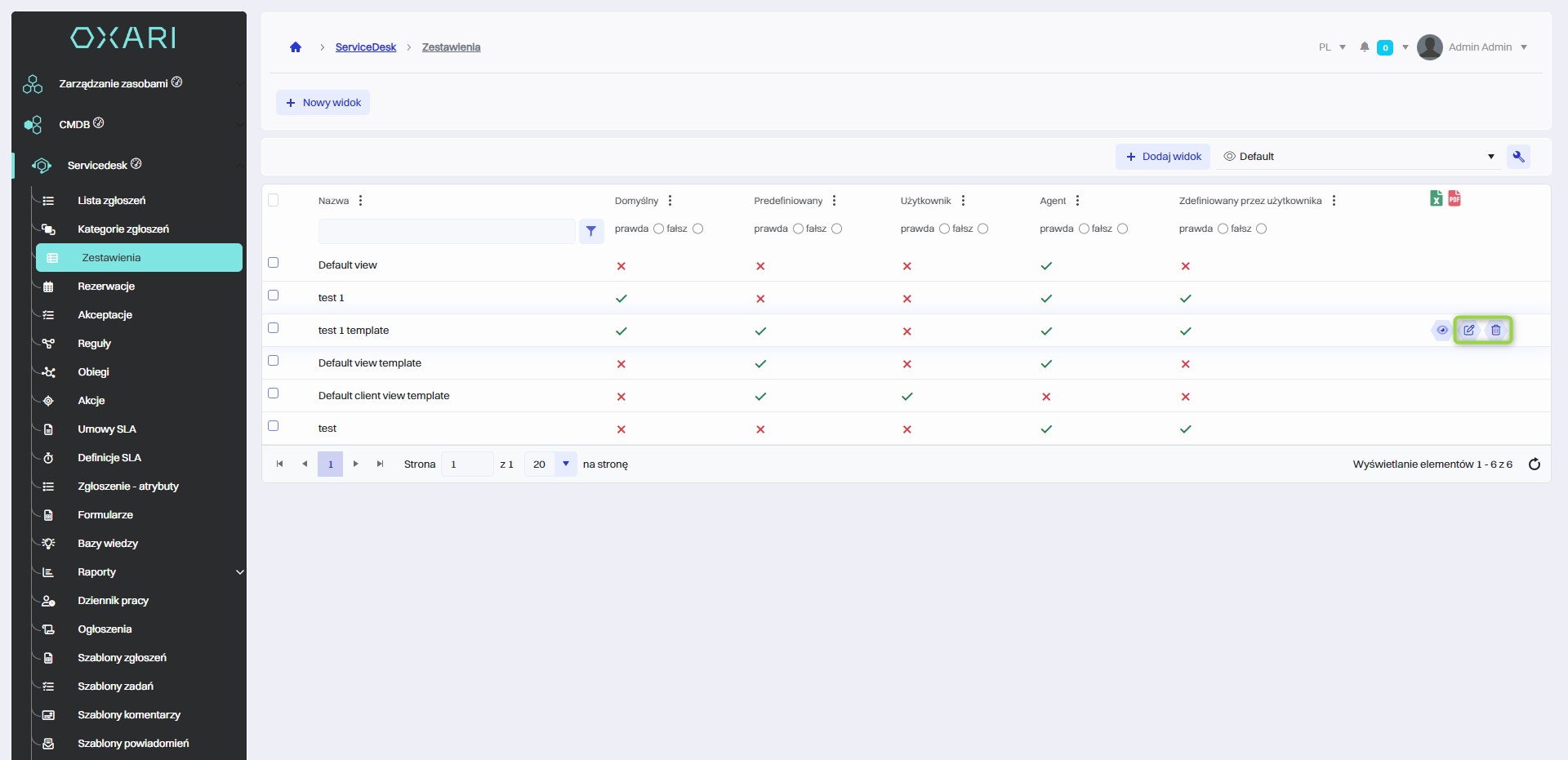The width and height of the screenshot is (1568, 760).
Task: Delete test 1 template with trash icon
Action: pos(1496,331)
